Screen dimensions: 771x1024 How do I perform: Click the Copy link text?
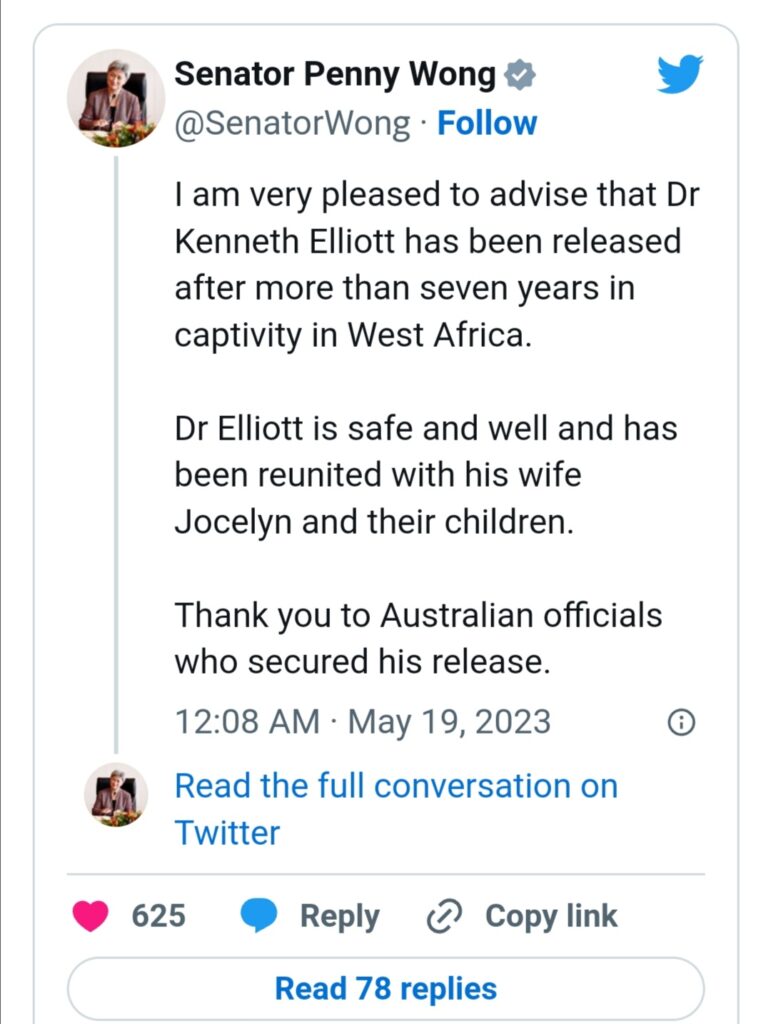(x=551, y=916)
